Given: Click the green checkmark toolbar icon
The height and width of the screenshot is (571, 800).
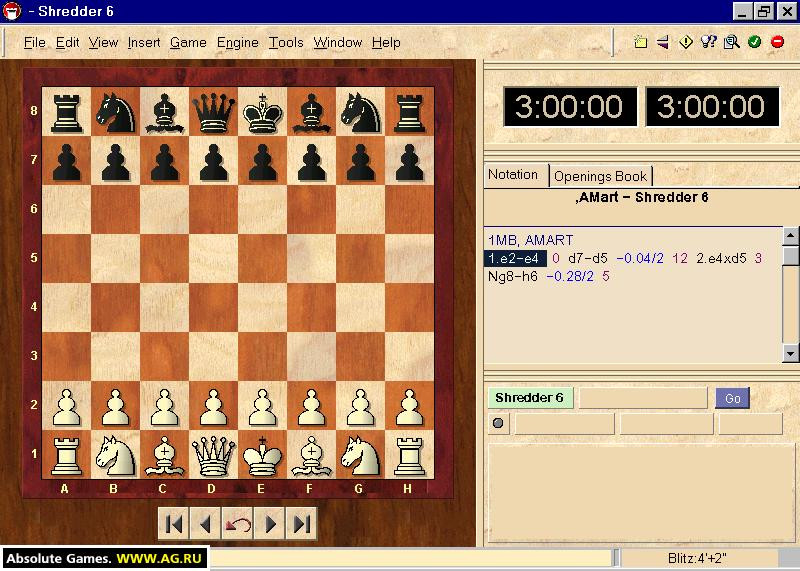Looking at the screenshot, I should [x=755, y=42].
